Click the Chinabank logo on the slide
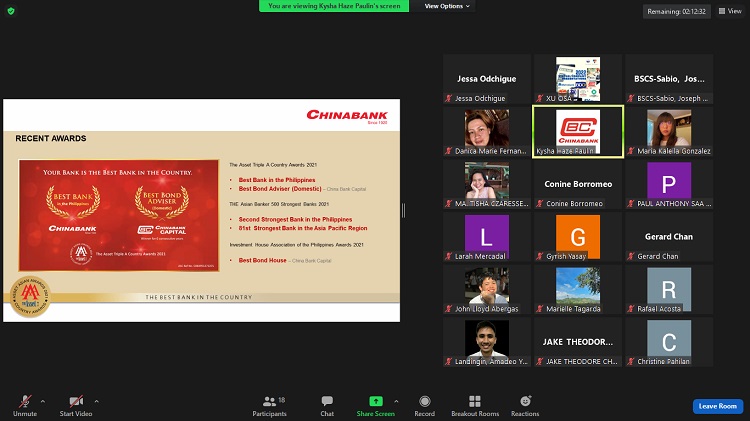Screen dimensions: 750x421 point(347,116)
